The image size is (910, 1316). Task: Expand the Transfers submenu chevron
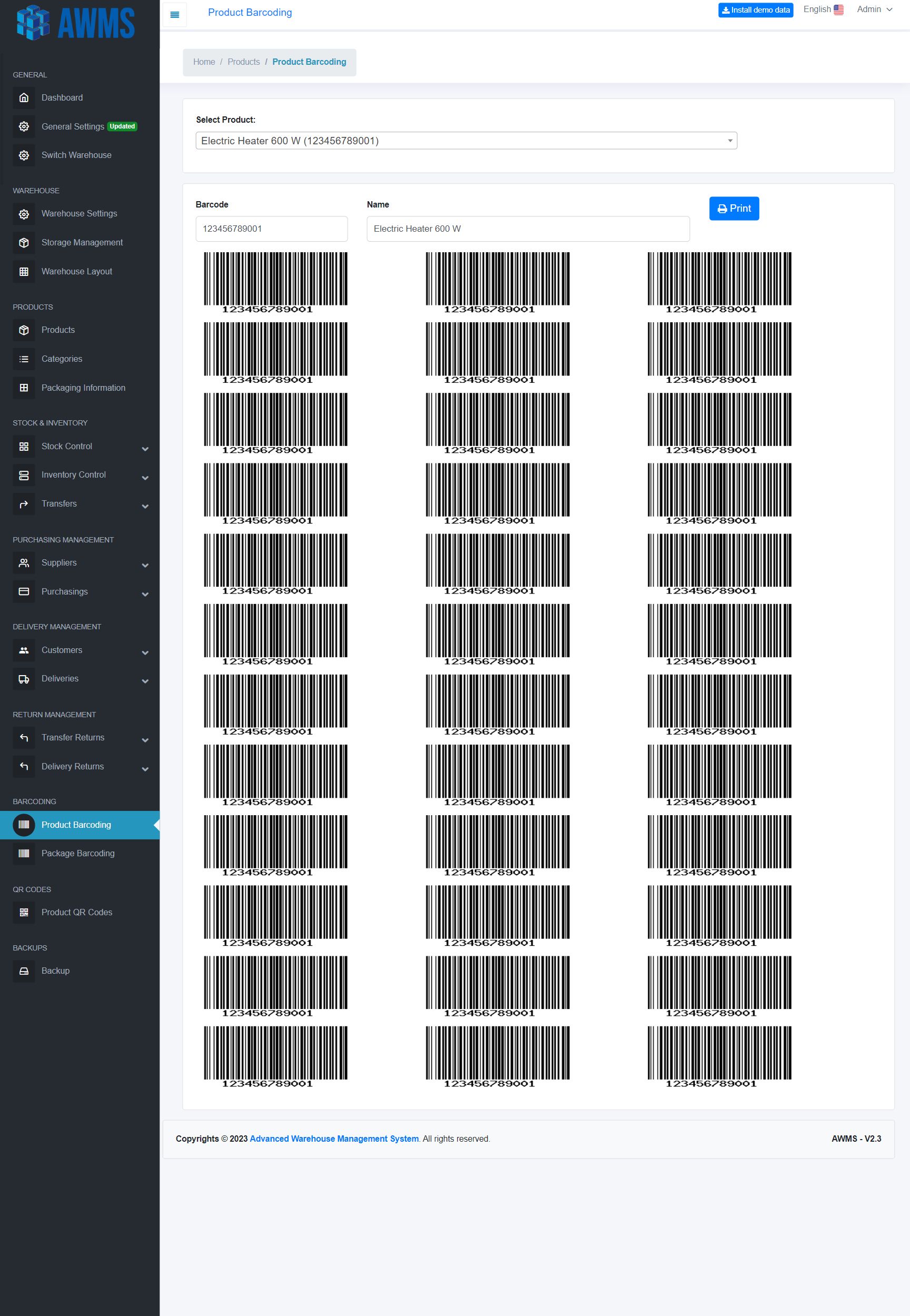coord(145,506)
